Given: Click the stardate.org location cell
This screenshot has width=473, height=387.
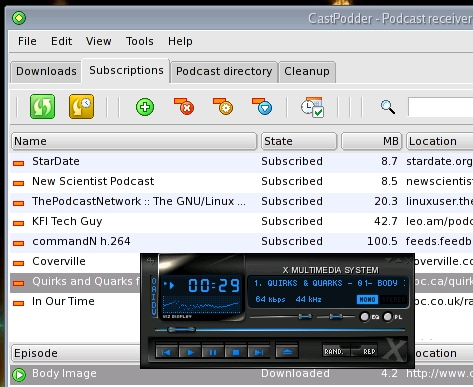Looking at the screenshot, I should point(439,161).
